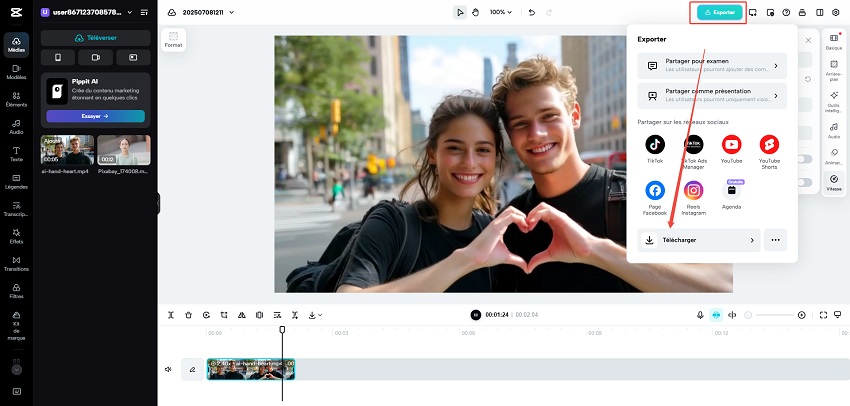
Task: Open the download dropdown in timeline toolbar
Action: tap(315, 315)
